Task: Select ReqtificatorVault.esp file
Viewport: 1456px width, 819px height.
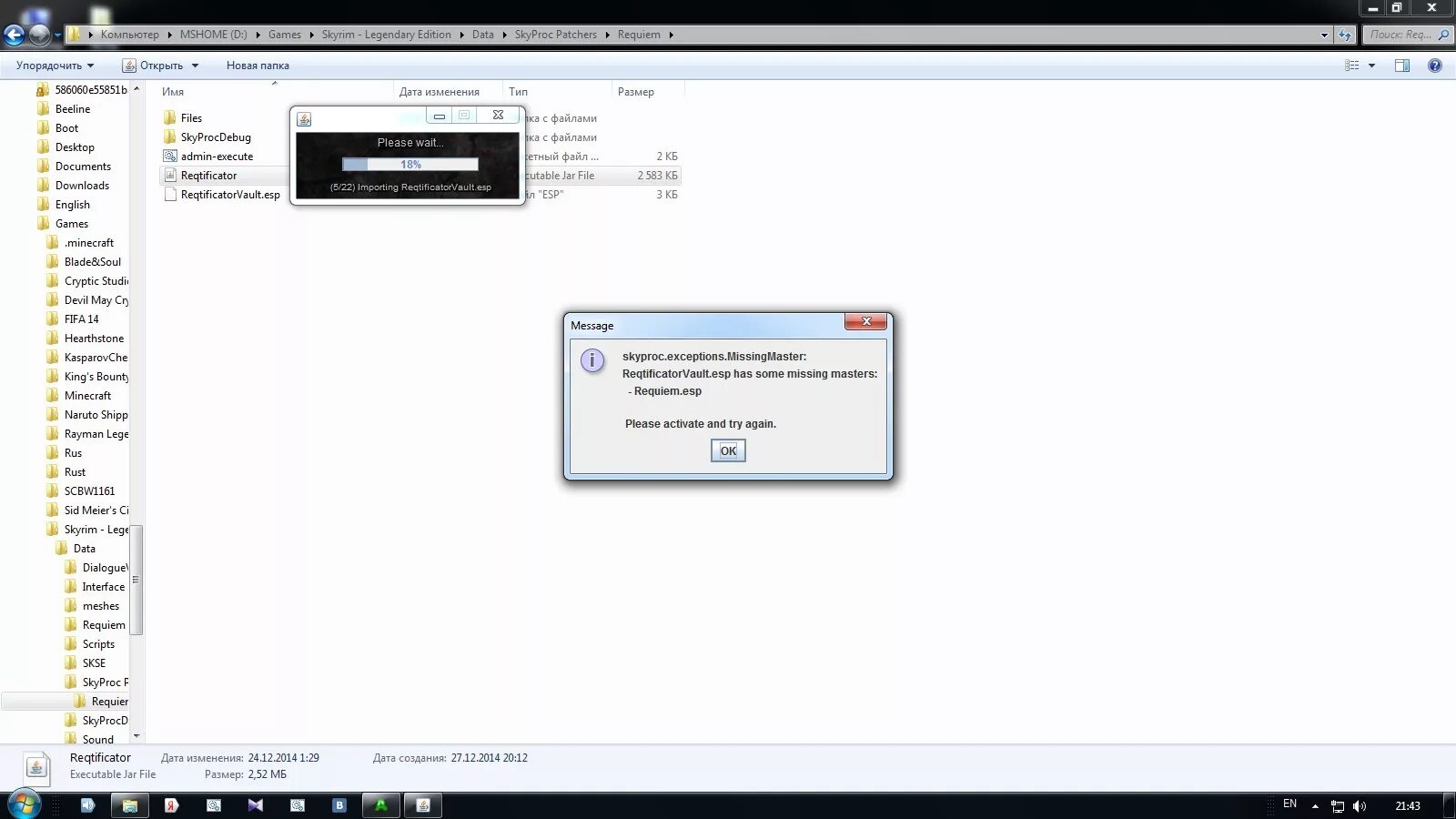Action: coord(230,195)
